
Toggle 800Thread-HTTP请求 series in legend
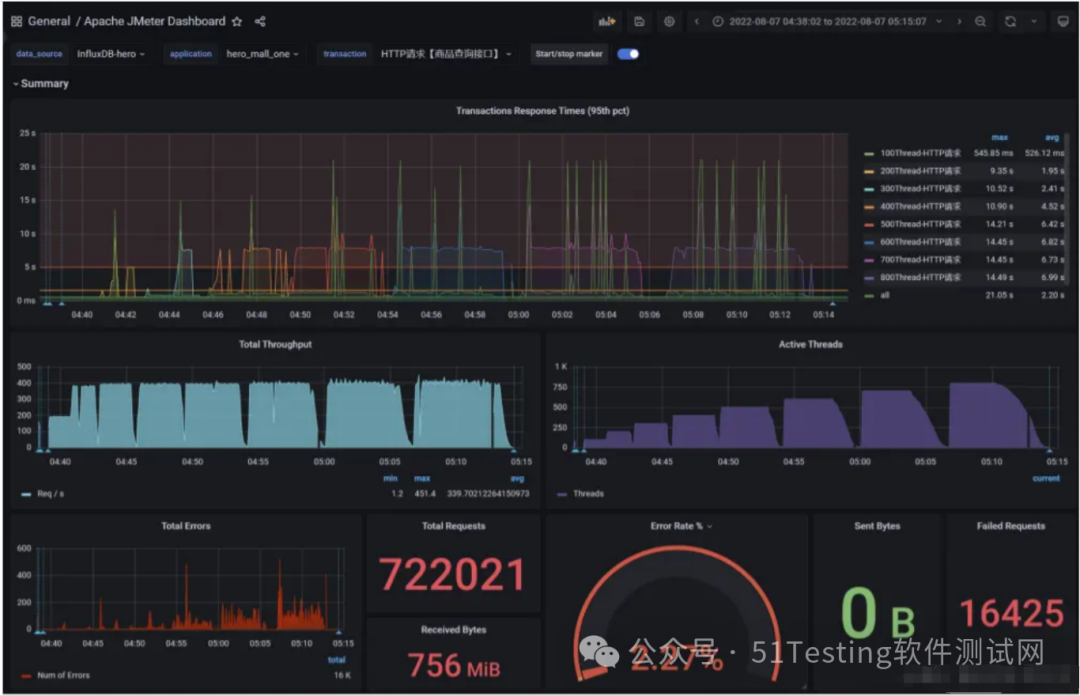(920, 277)
